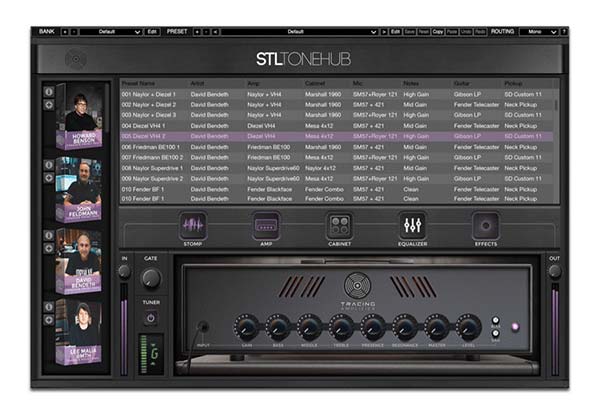
Task: Click the Level knob on amp
Action: point(468,327)
